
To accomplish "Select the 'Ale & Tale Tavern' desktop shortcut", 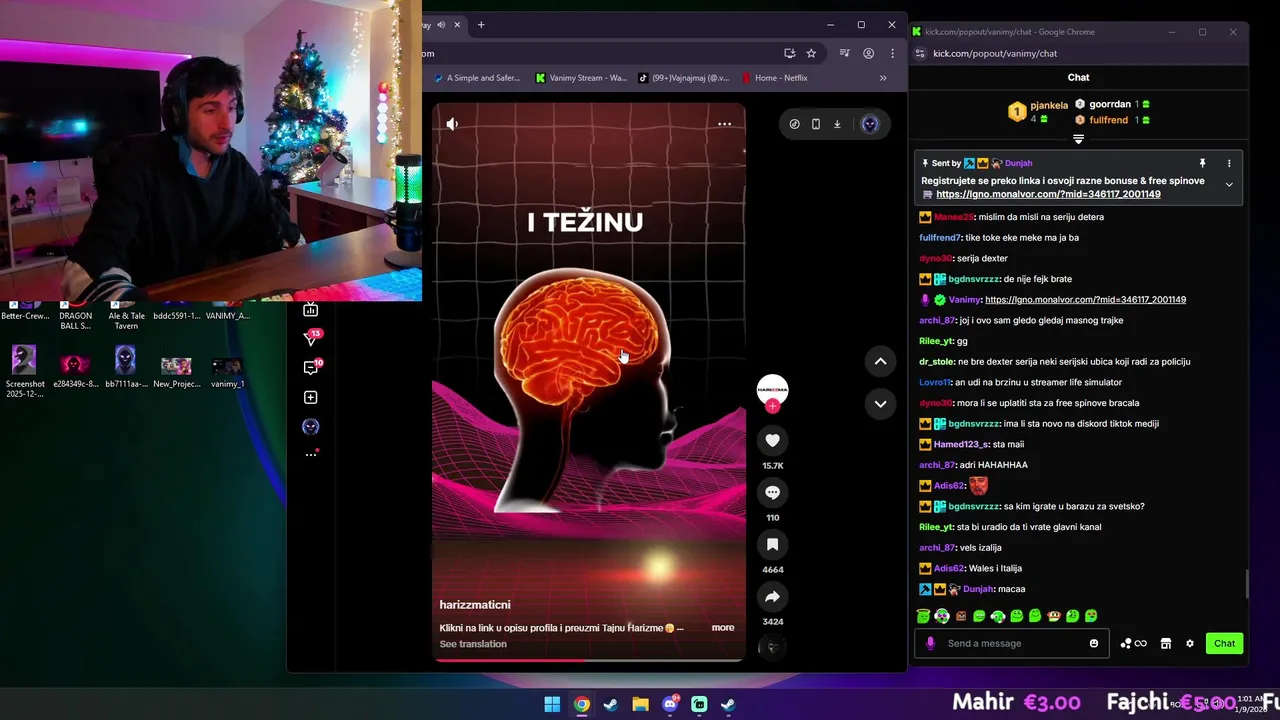I will [x=126, y=312].
